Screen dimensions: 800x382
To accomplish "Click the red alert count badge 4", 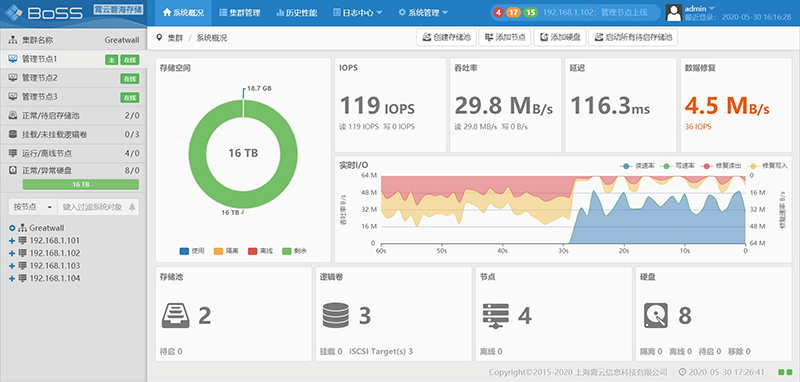I will click(498, 12).
